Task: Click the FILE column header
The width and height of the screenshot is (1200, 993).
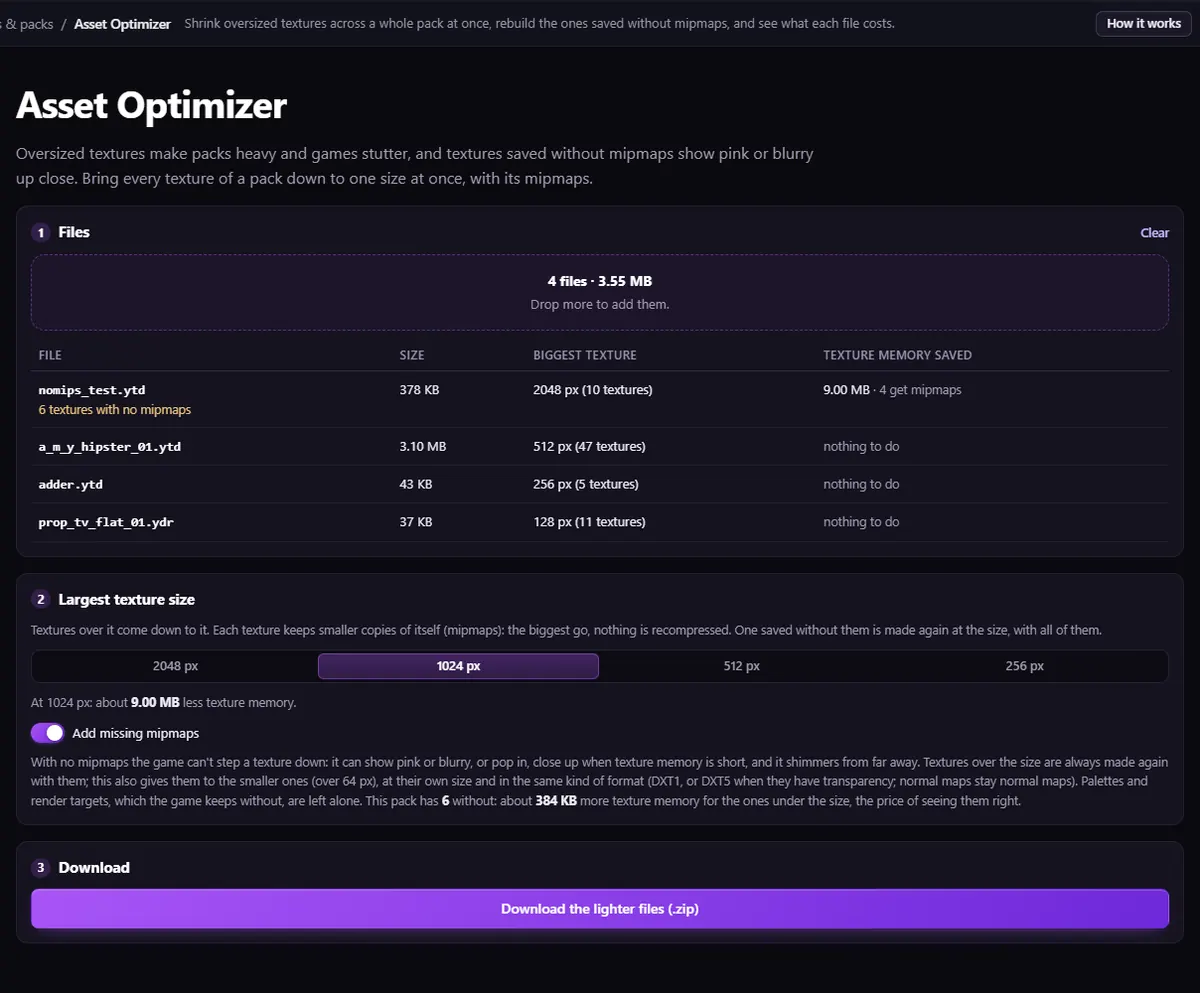Action: click(50, 355)
